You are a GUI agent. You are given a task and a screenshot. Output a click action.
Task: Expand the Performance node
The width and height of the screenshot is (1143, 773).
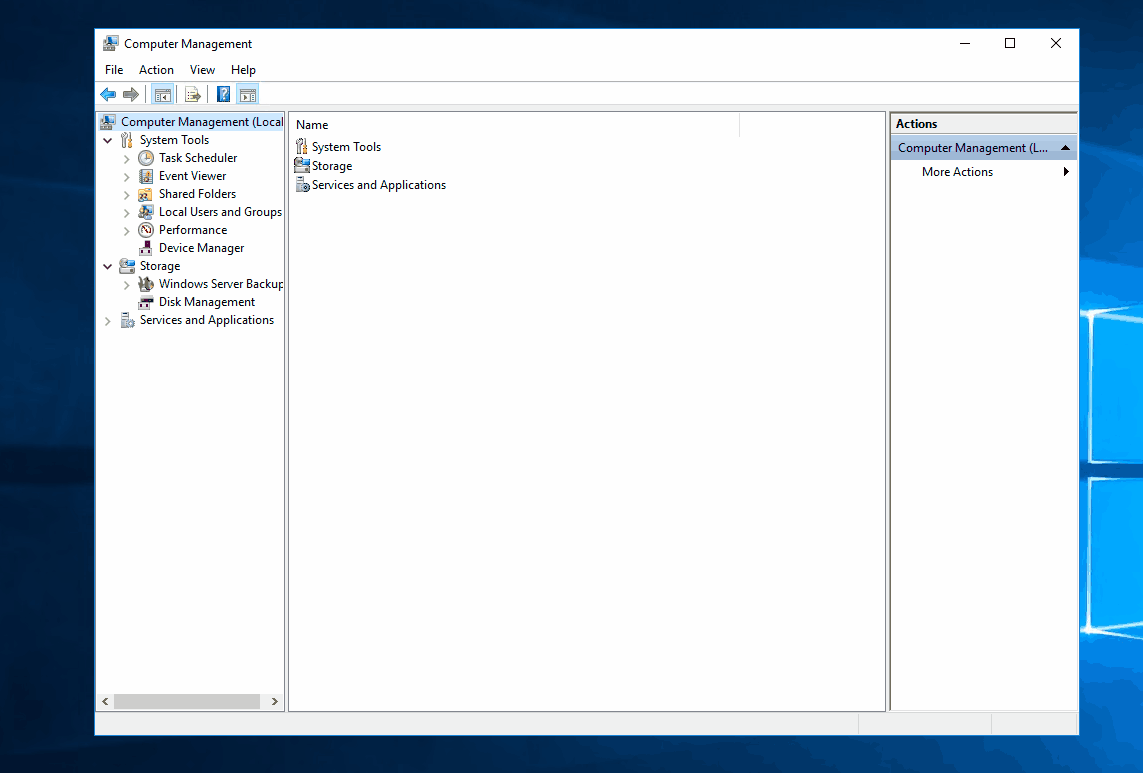pos(127,230)
